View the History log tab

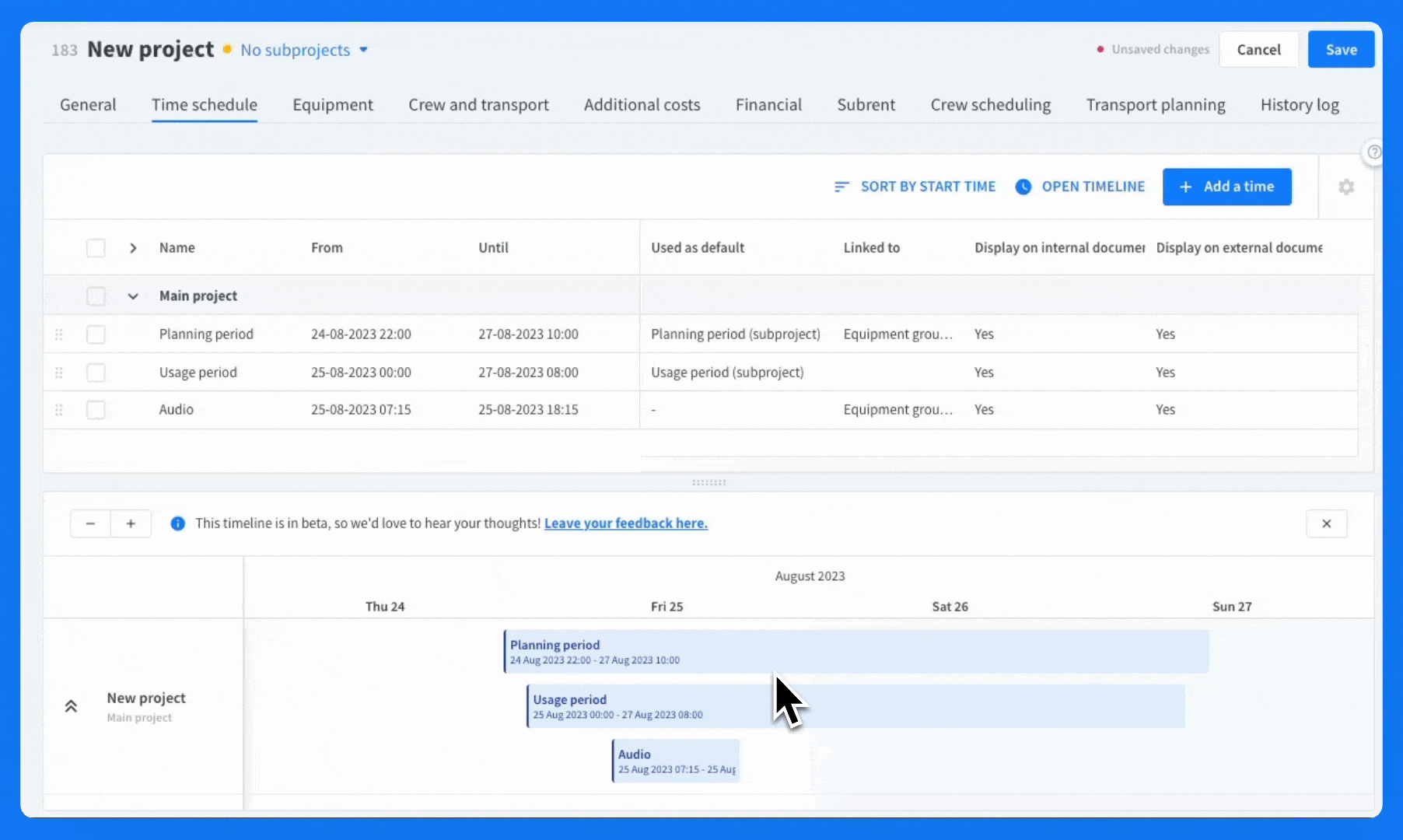point(1300,105)
